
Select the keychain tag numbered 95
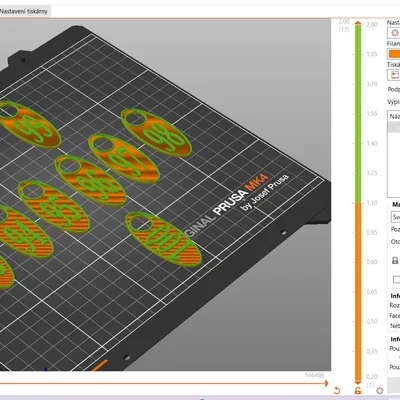click(x=54, y=206)
